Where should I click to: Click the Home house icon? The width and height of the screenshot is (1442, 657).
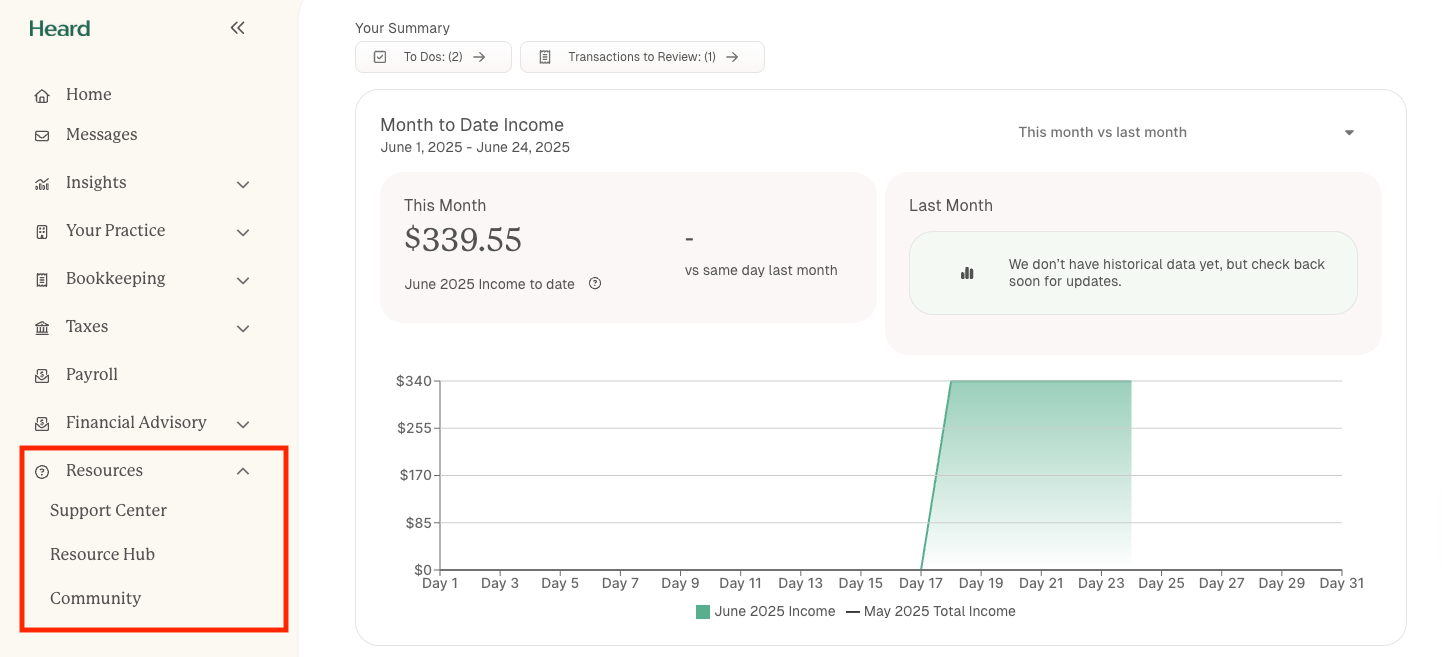pyautogui.click(x=42, y=96)
